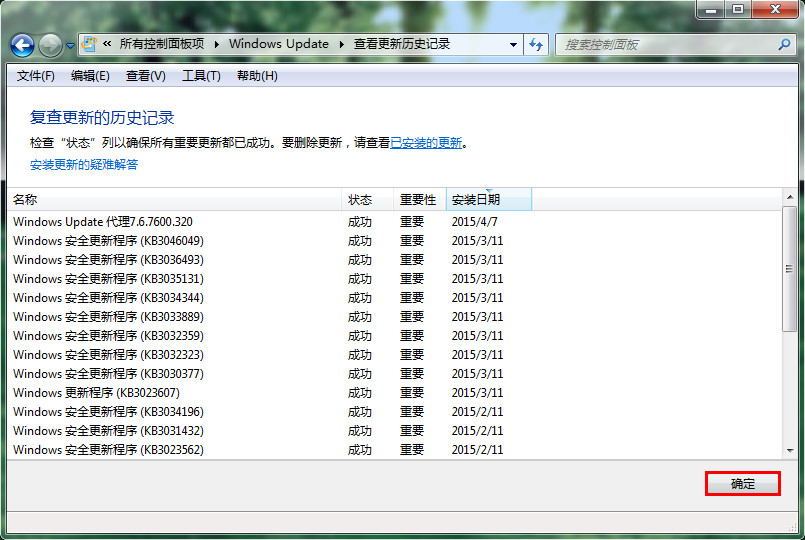The width and height of the screenshot is (805, 540).
Task: Open 安装更新的疑难解答 link
Action: (x=84, y=165)
